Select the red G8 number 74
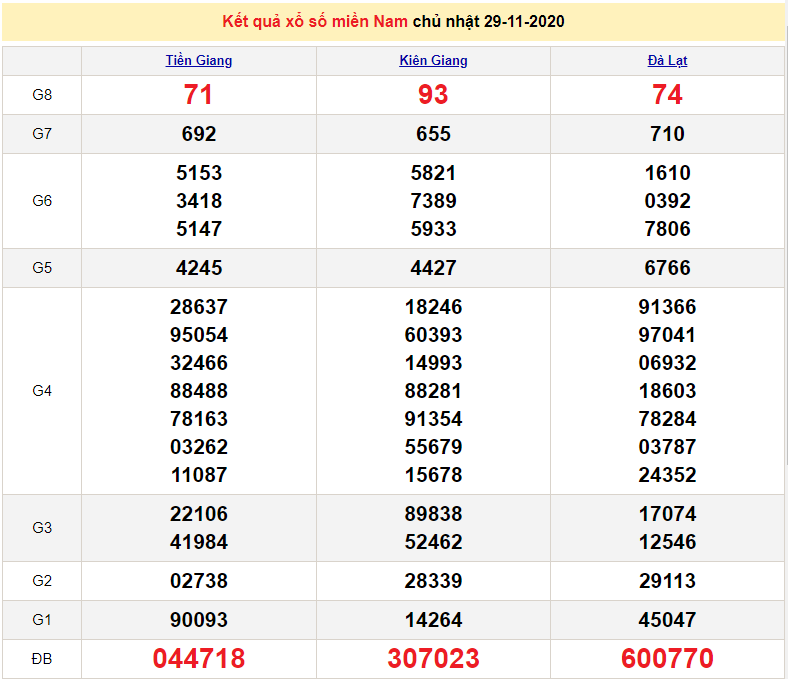 tap(667, 95)
